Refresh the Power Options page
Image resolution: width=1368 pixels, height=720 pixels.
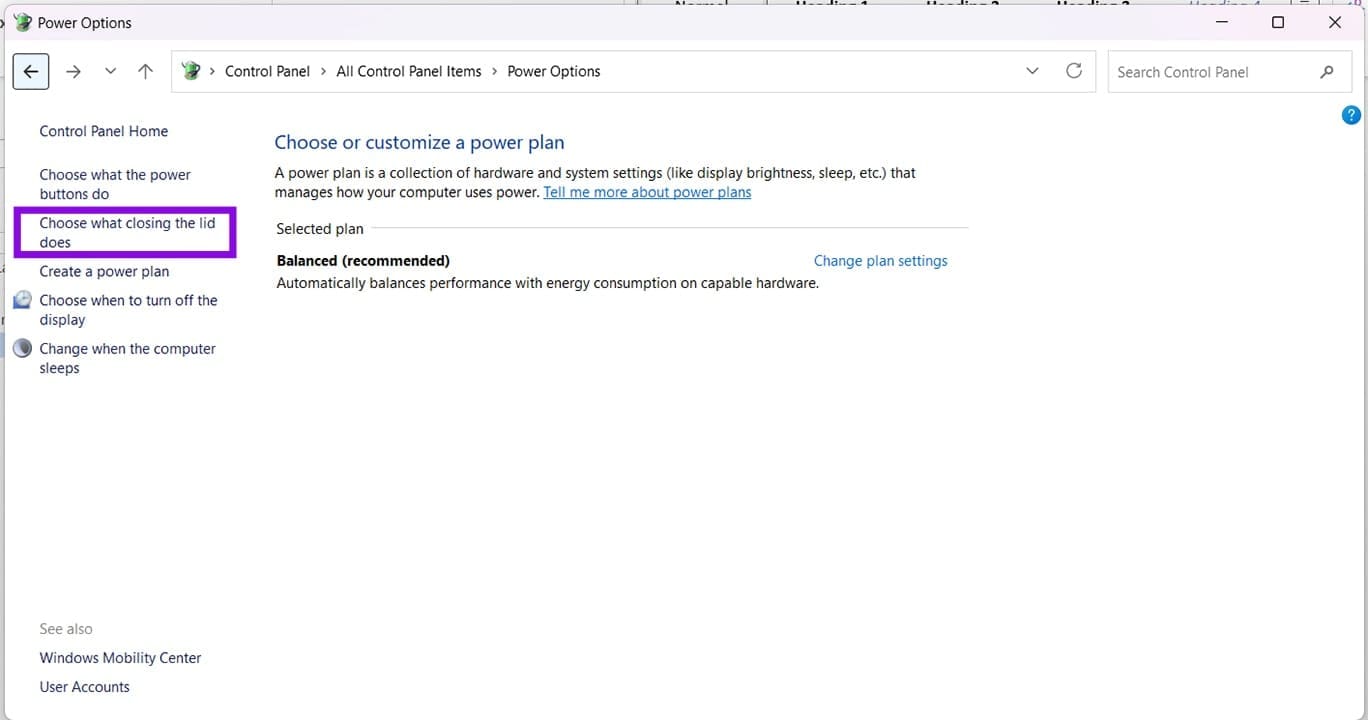point(1074,71)
